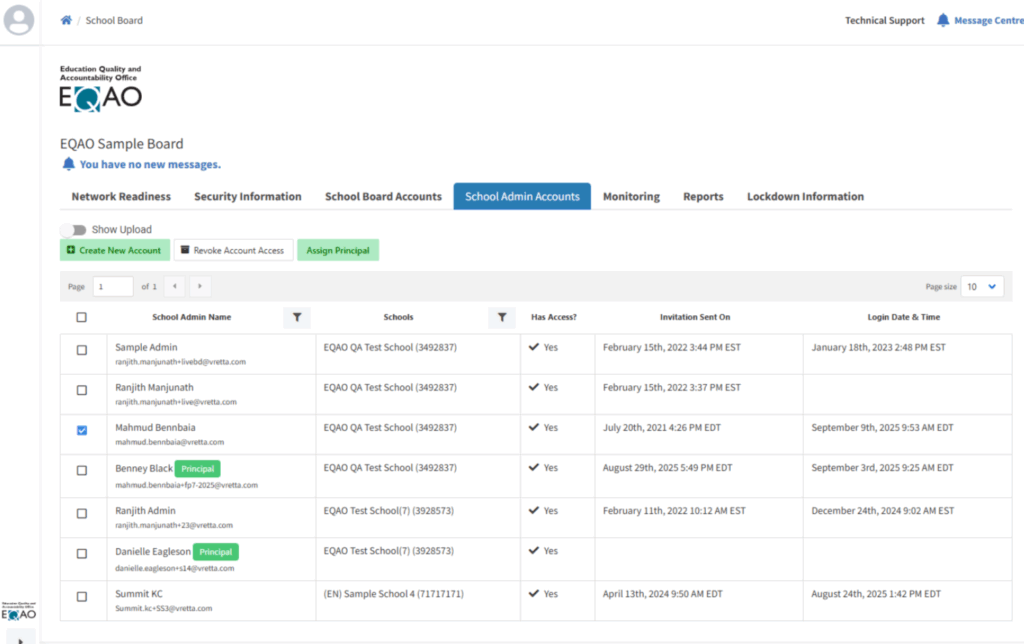Open filter for School Admin Name column
Viewport: 1024px width, 644px height.
(297, 317)
